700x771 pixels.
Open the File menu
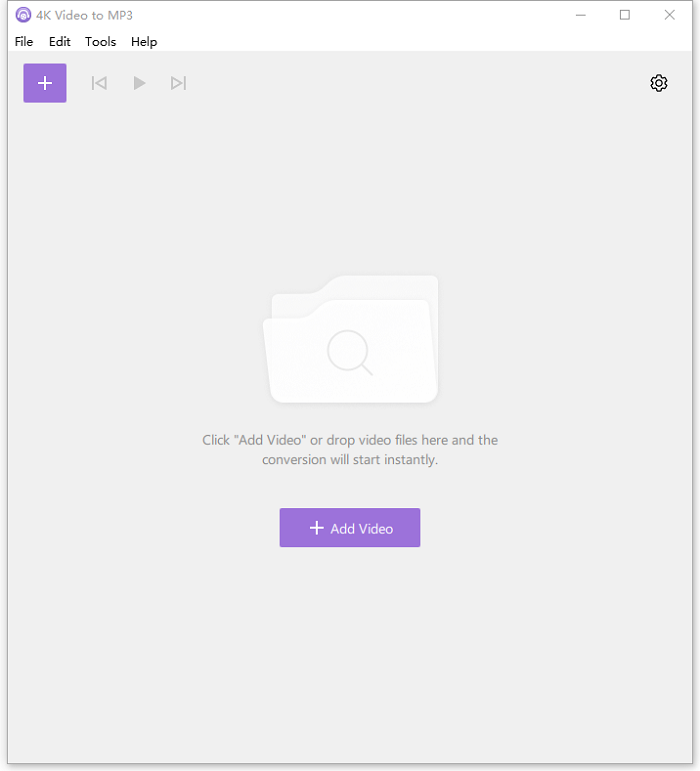click(24, 42)
